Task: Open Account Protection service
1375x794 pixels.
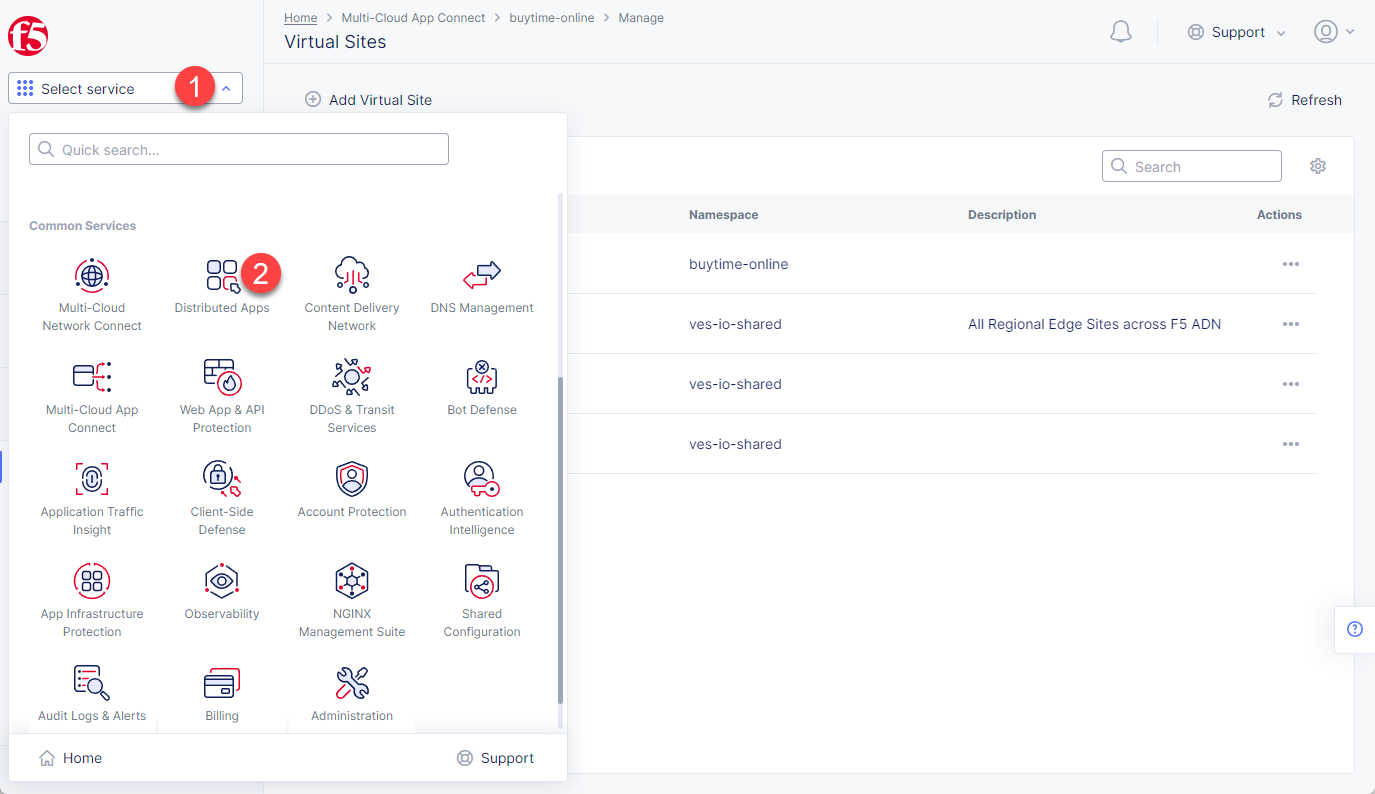Action: 352,489
